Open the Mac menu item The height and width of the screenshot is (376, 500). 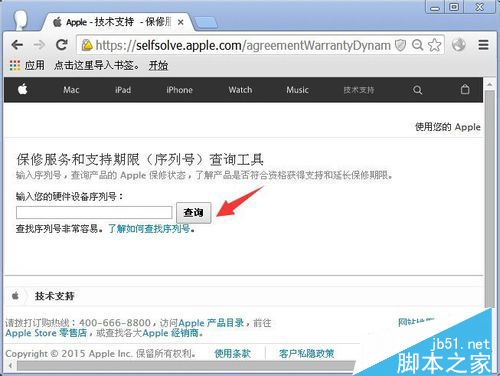click(x=71, y=90)
